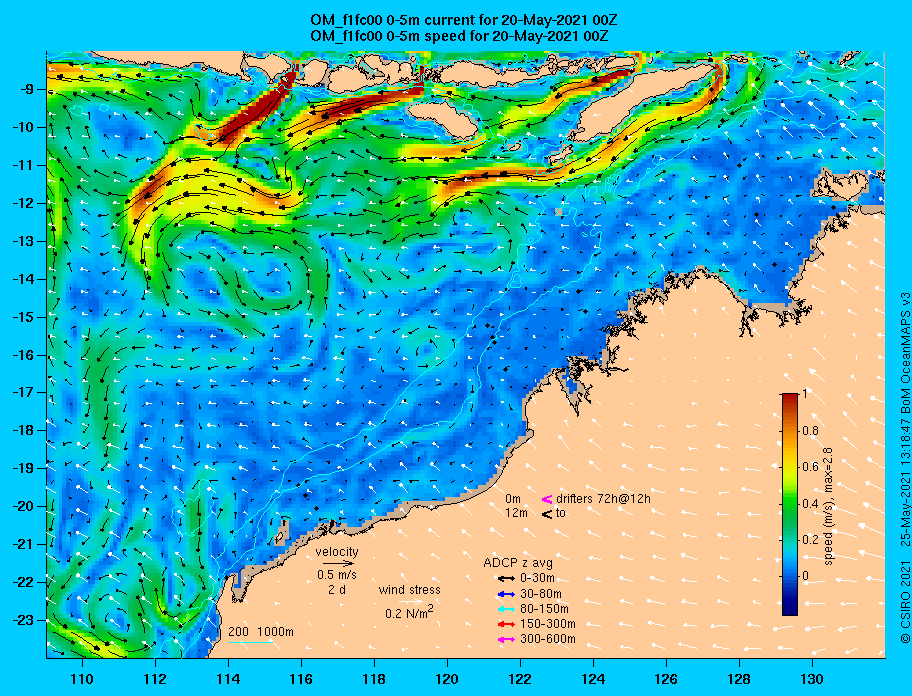Viewport: 912px width, 696px height.
Task: Click the latitude label '-11'
Action: tap(26, 166)
